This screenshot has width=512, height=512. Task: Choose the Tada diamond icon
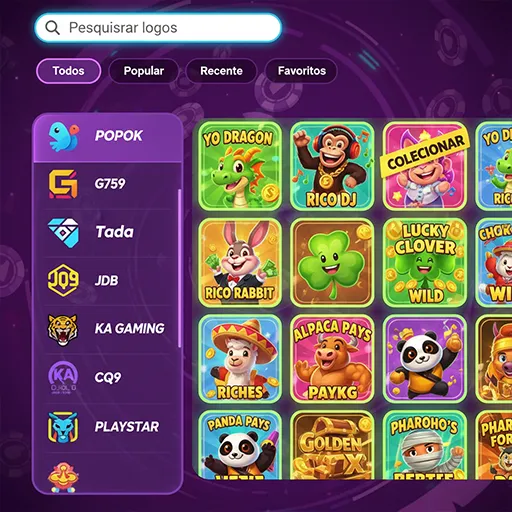[x=63, y=233]
